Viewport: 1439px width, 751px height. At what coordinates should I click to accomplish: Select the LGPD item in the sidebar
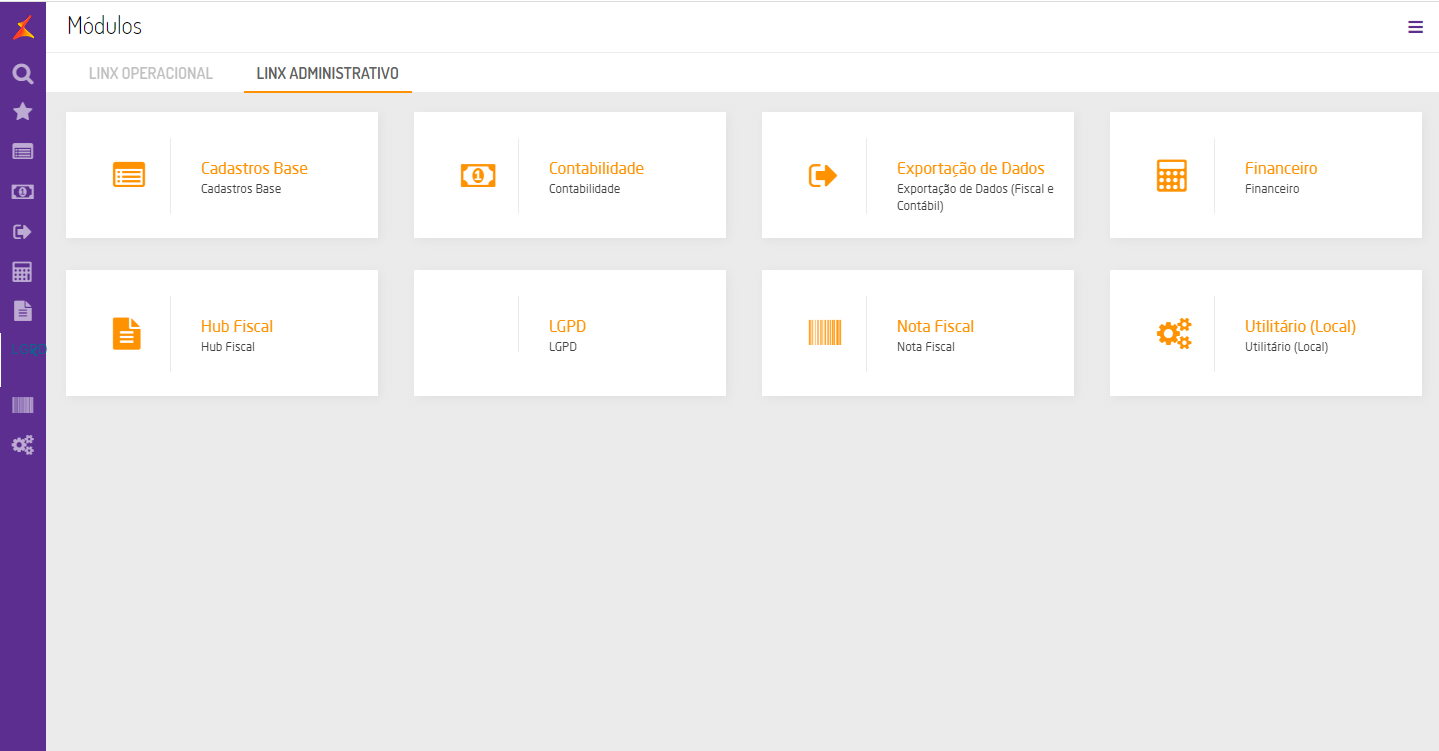[x=23, y=349]
